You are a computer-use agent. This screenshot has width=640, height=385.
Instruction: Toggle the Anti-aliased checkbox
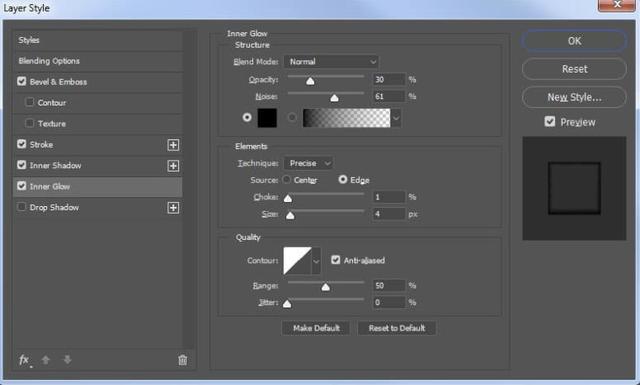(x=336, y=260)
